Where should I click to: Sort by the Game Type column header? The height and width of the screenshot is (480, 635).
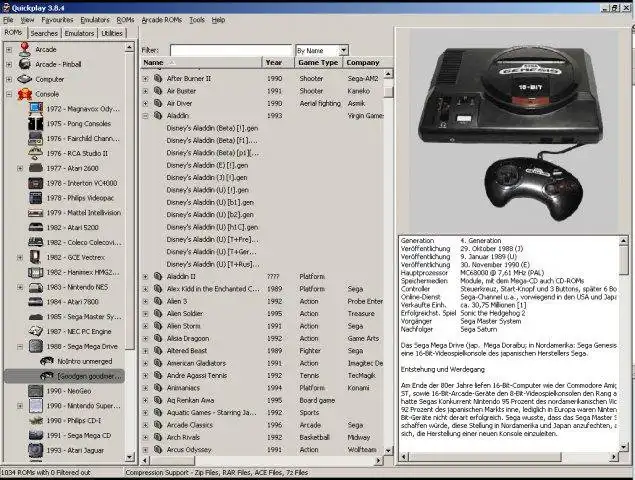tap(319, 62)
